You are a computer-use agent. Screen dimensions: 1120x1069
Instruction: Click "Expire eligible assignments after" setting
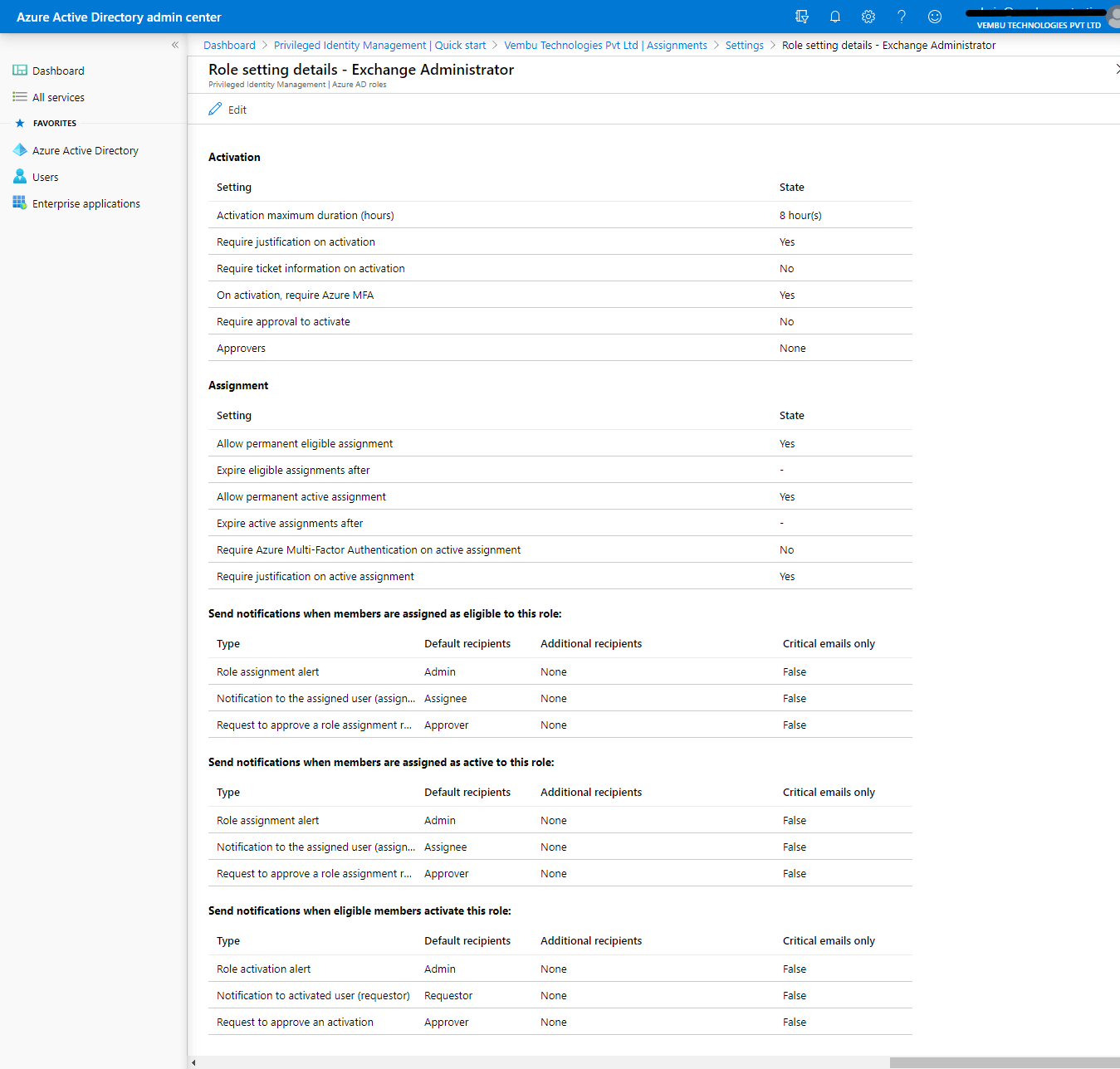[x=293, y=470]
